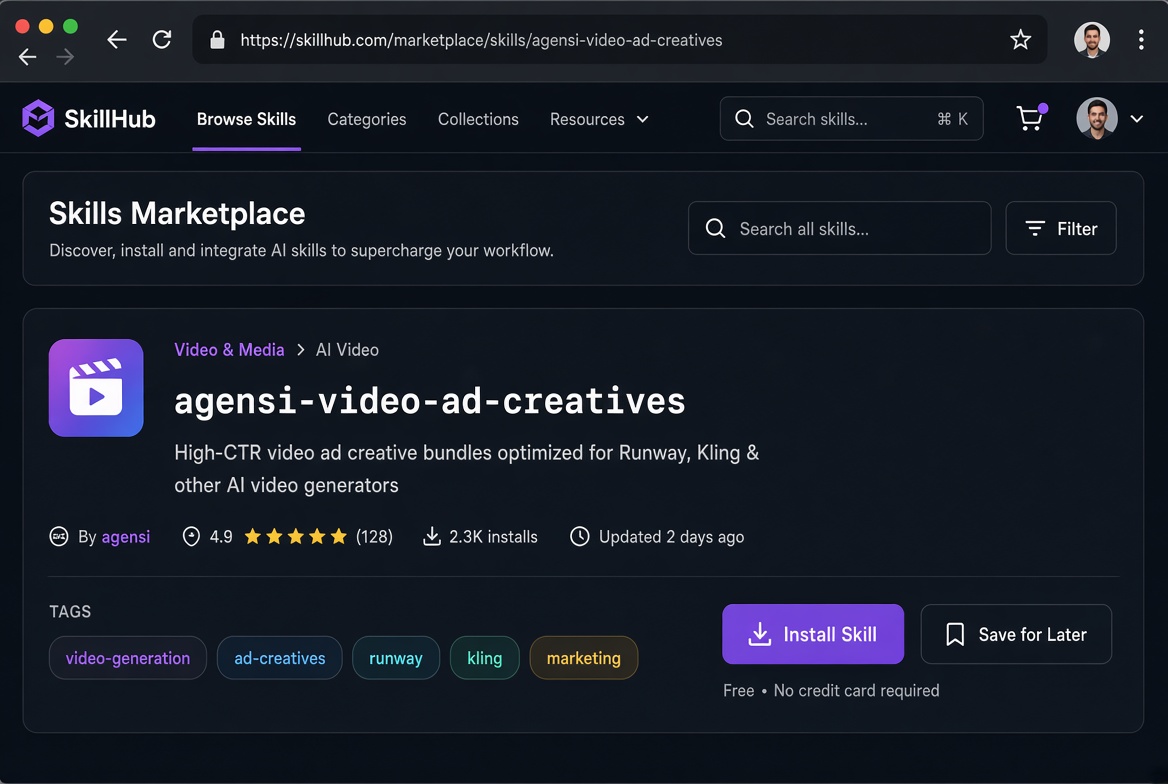Open the Resources dropdown
The image size is (1168, 784).
click(x=599, y=119)
